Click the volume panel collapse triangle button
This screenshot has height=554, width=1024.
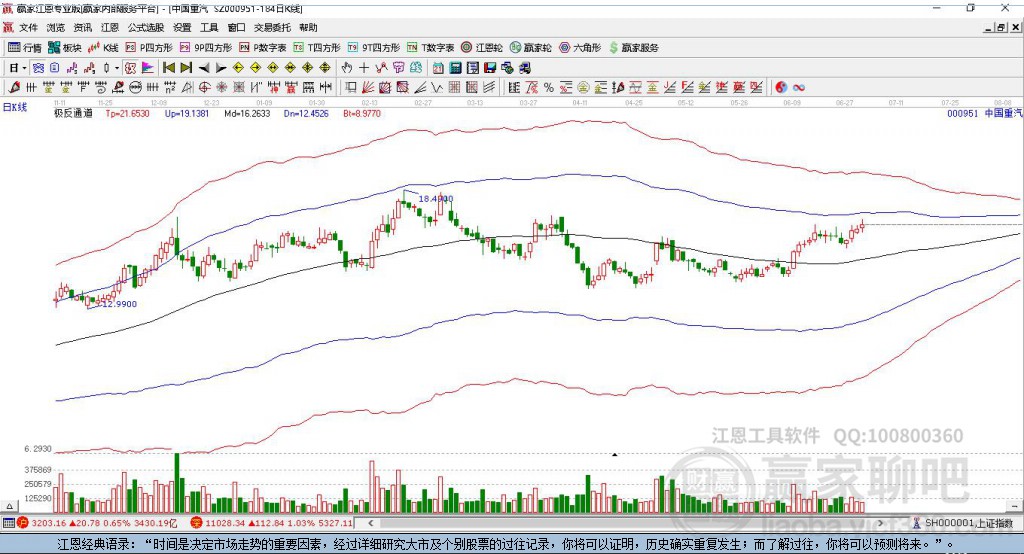[9, 506]
